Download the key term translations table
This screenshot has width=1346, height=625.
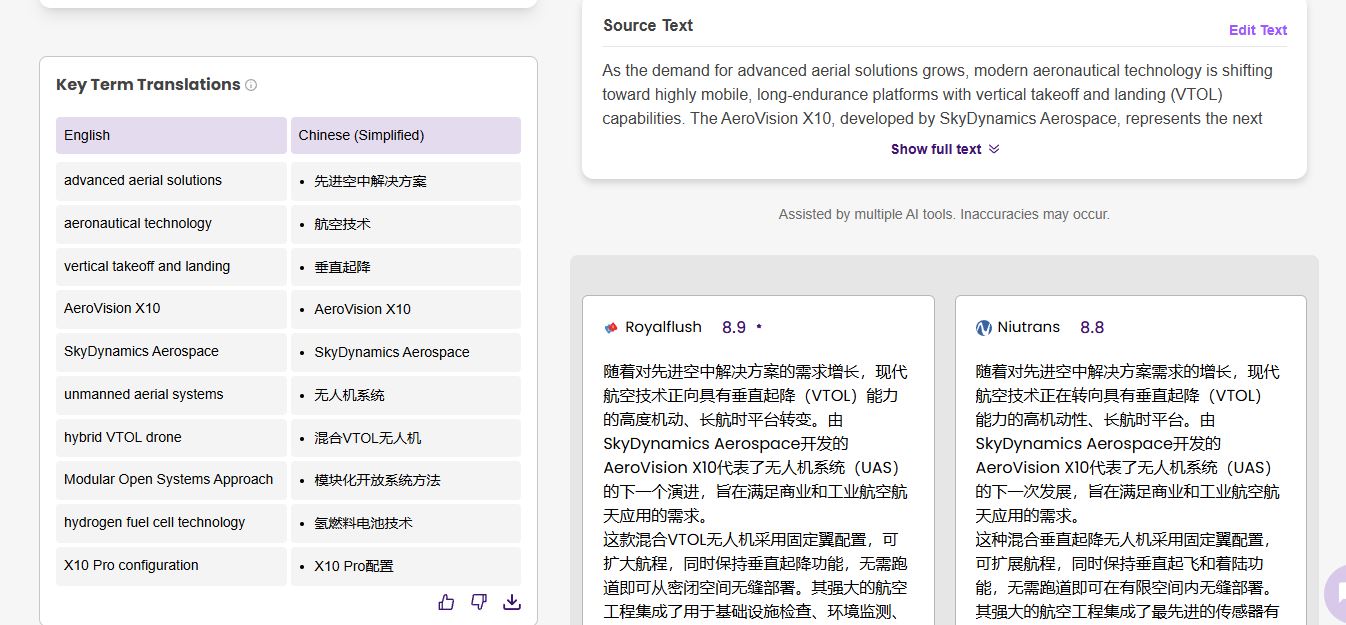coord(512,601)
